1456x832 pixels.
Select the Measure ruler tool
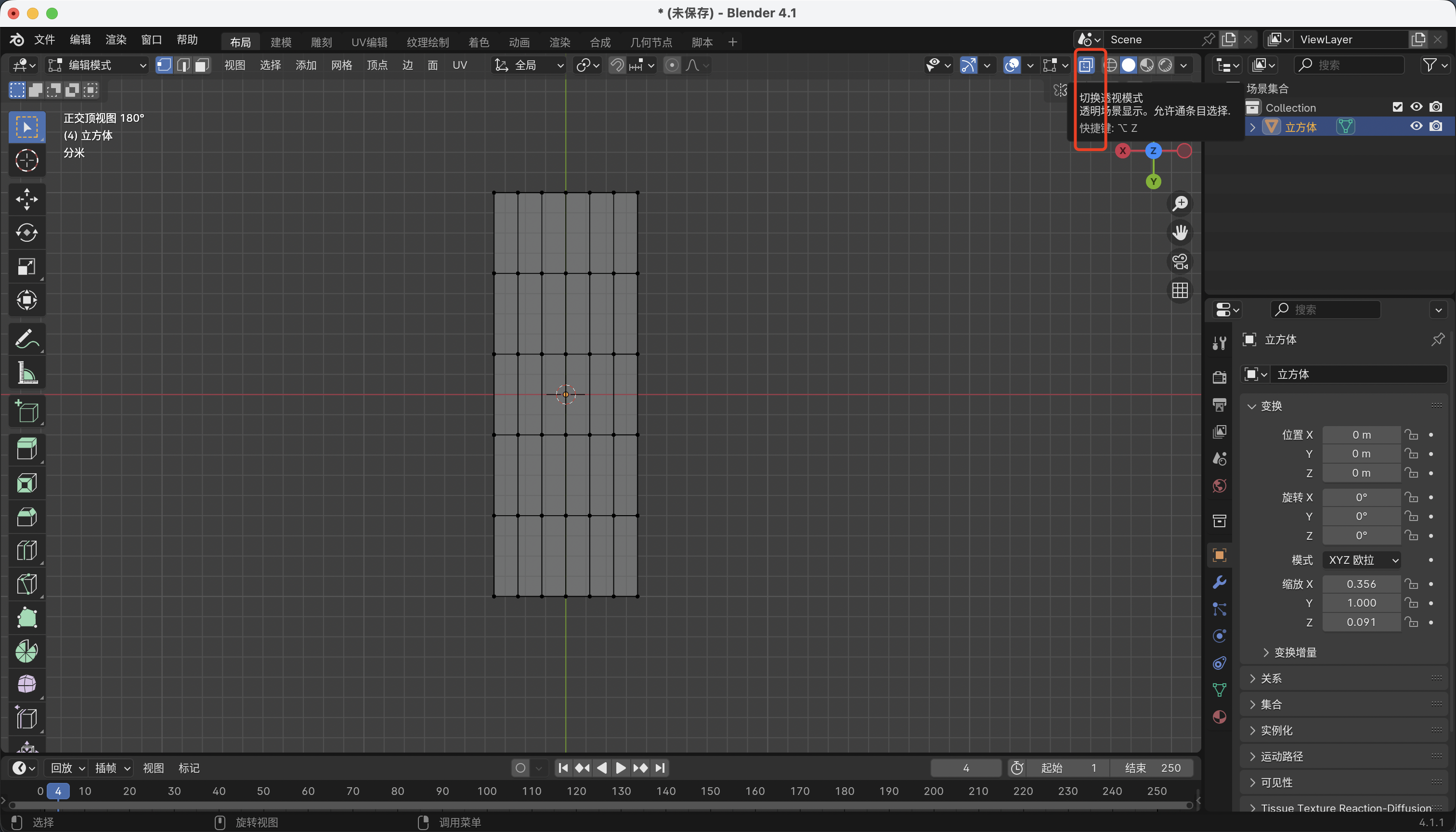[x=26, y=373]
